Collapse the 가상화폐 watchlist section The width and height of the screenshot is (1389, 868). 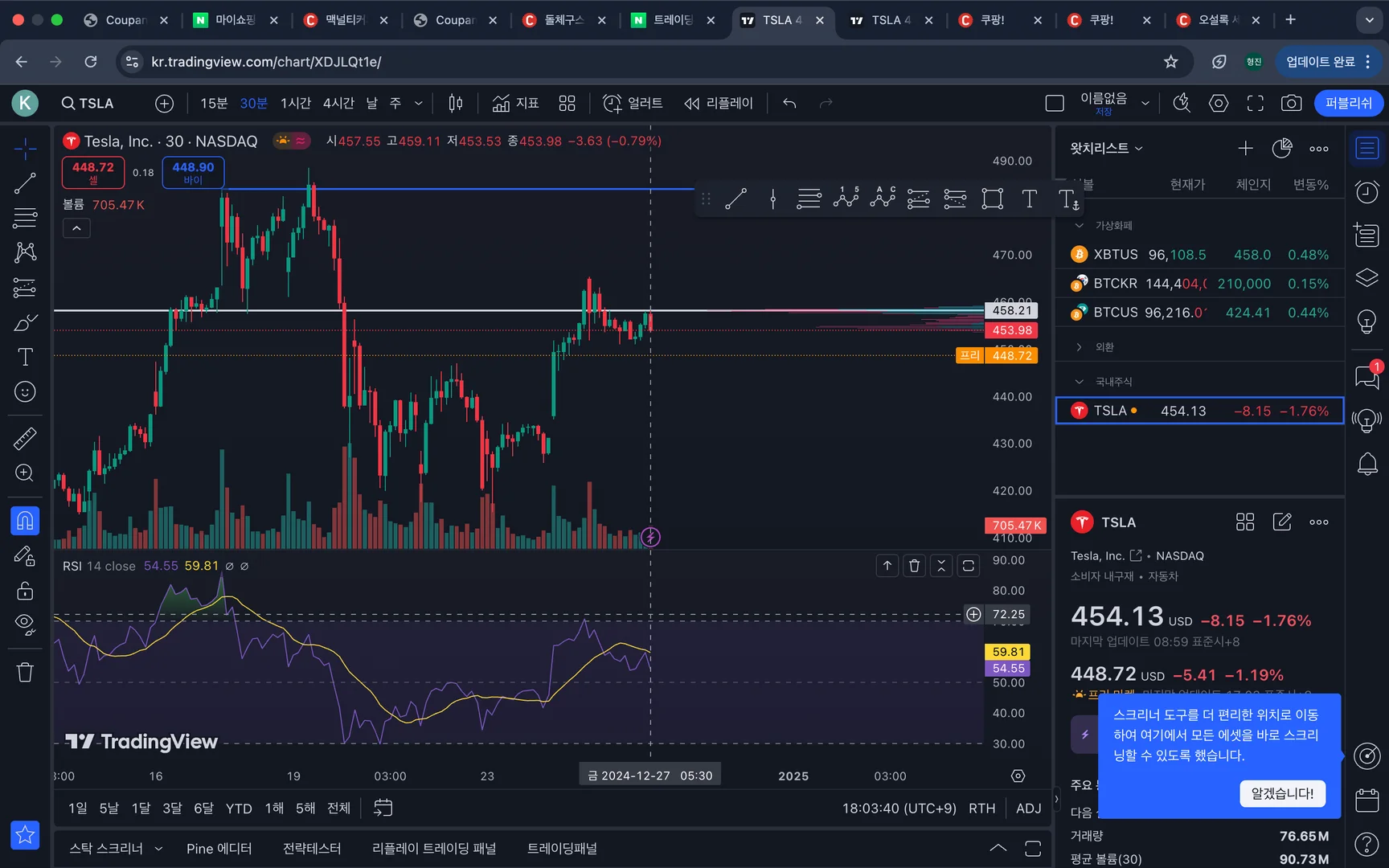pyautogui.click(x=1079, y=225)
